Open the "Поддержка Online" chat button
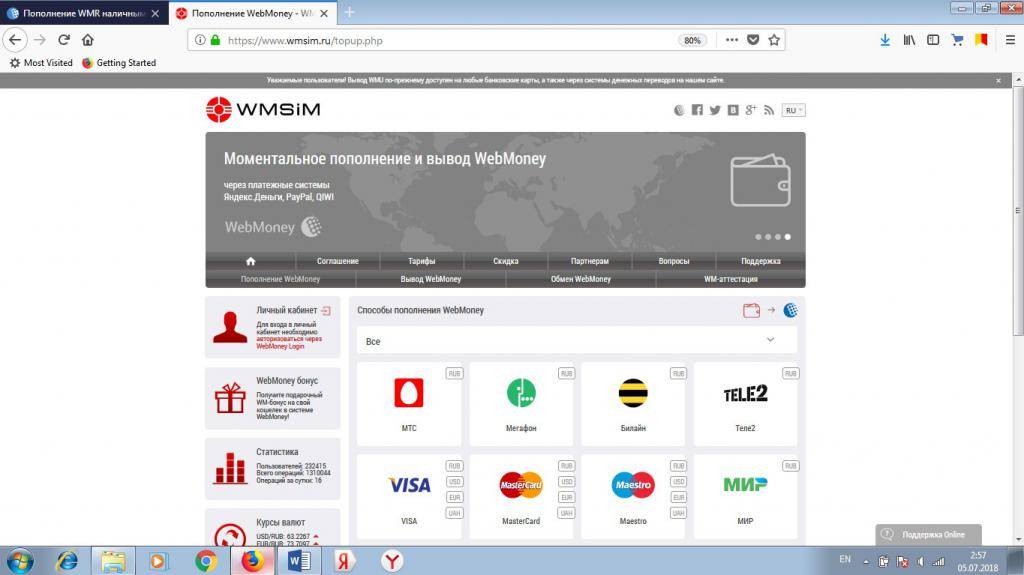Viewport: 1024px width, 575px height. pyautogui.click(x=928, y=535)
